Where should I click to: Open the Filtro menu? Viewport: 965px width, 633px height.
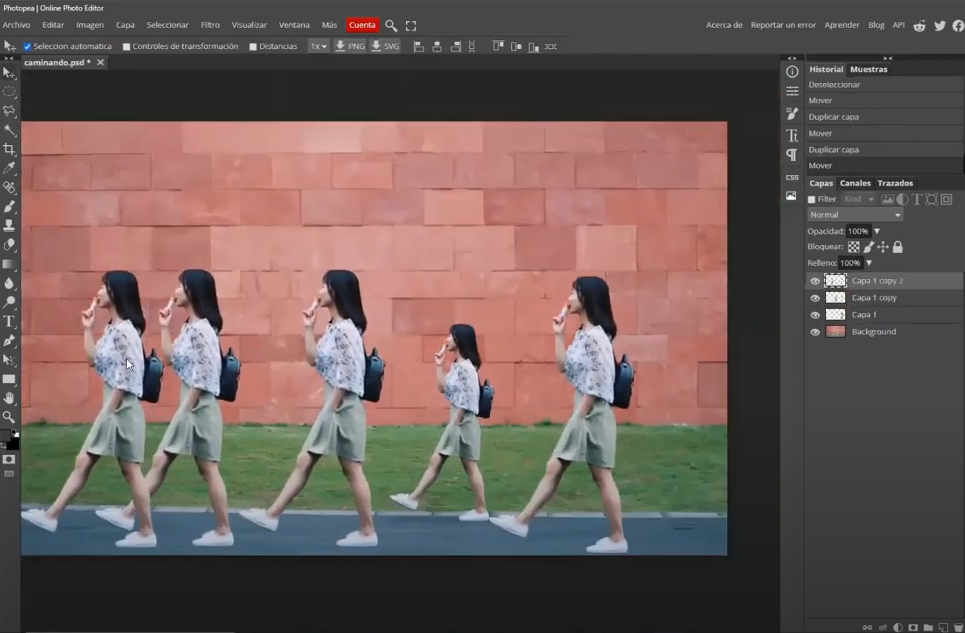(210, 25)
